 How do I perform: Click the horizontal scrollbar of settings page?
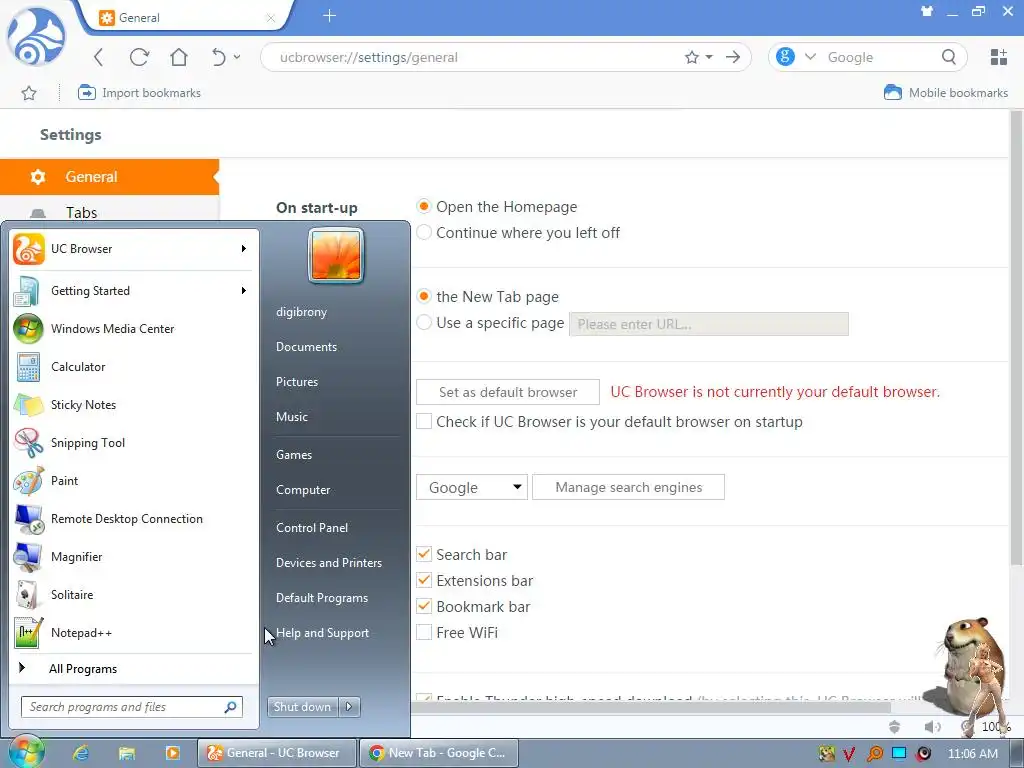[651, 707]
